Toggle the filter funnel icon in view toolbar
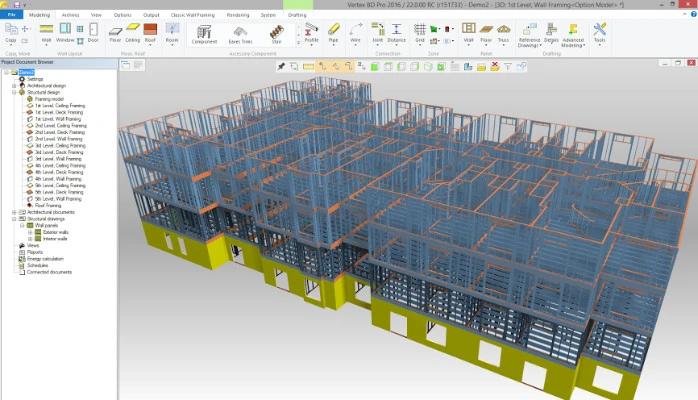698x400 pixels. (x=508, y=67)
